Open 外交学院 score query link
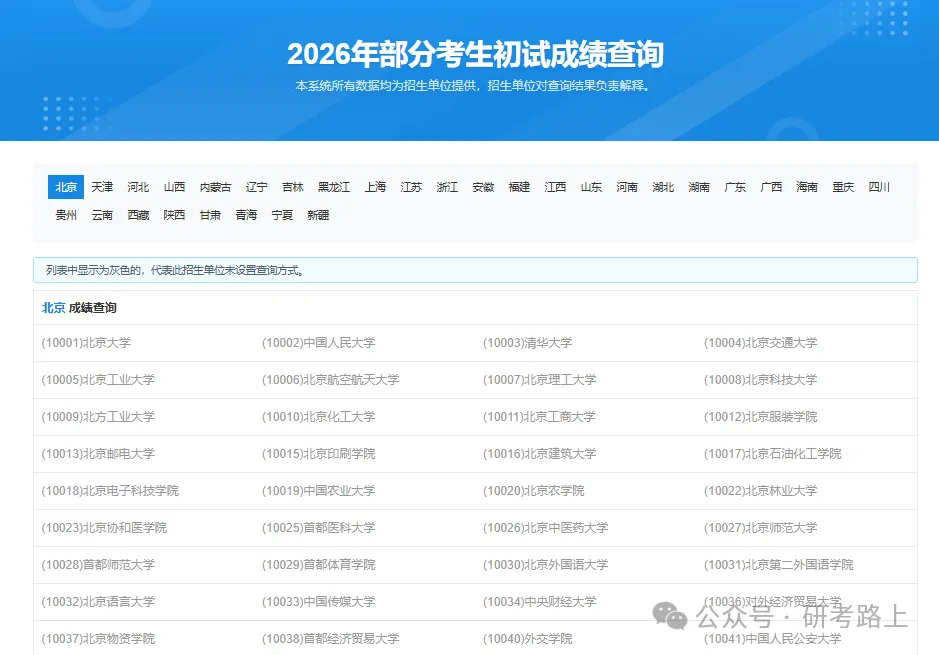 tap(529, 638)
